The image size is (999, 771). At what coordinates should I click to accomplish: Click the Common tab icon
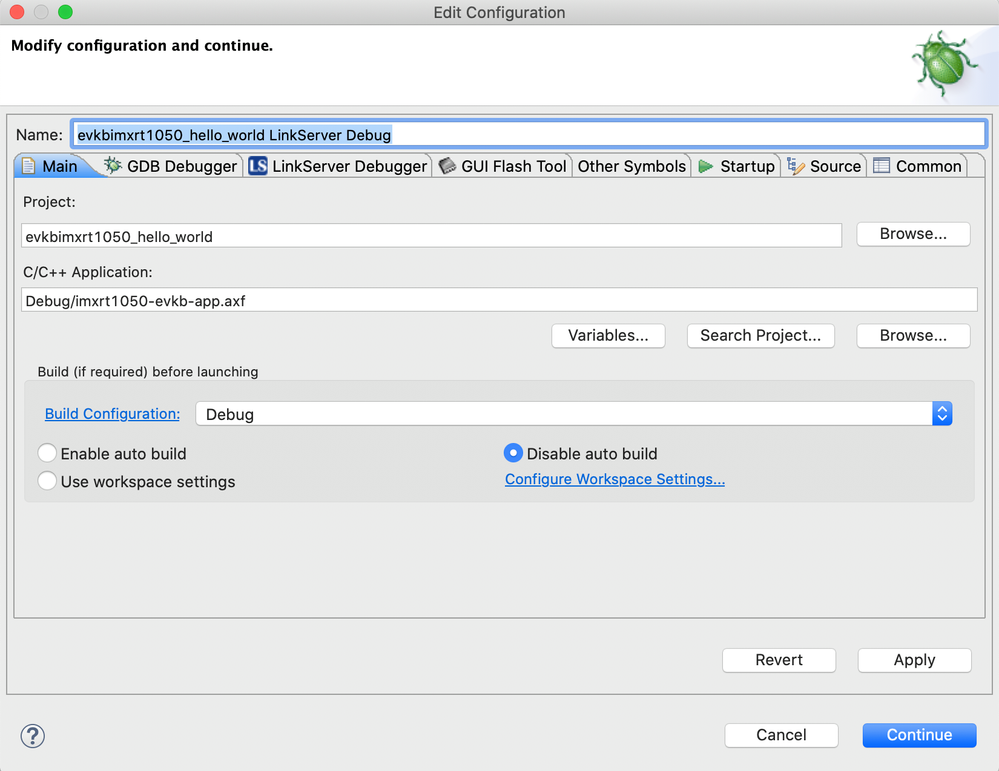coord(881,166)
